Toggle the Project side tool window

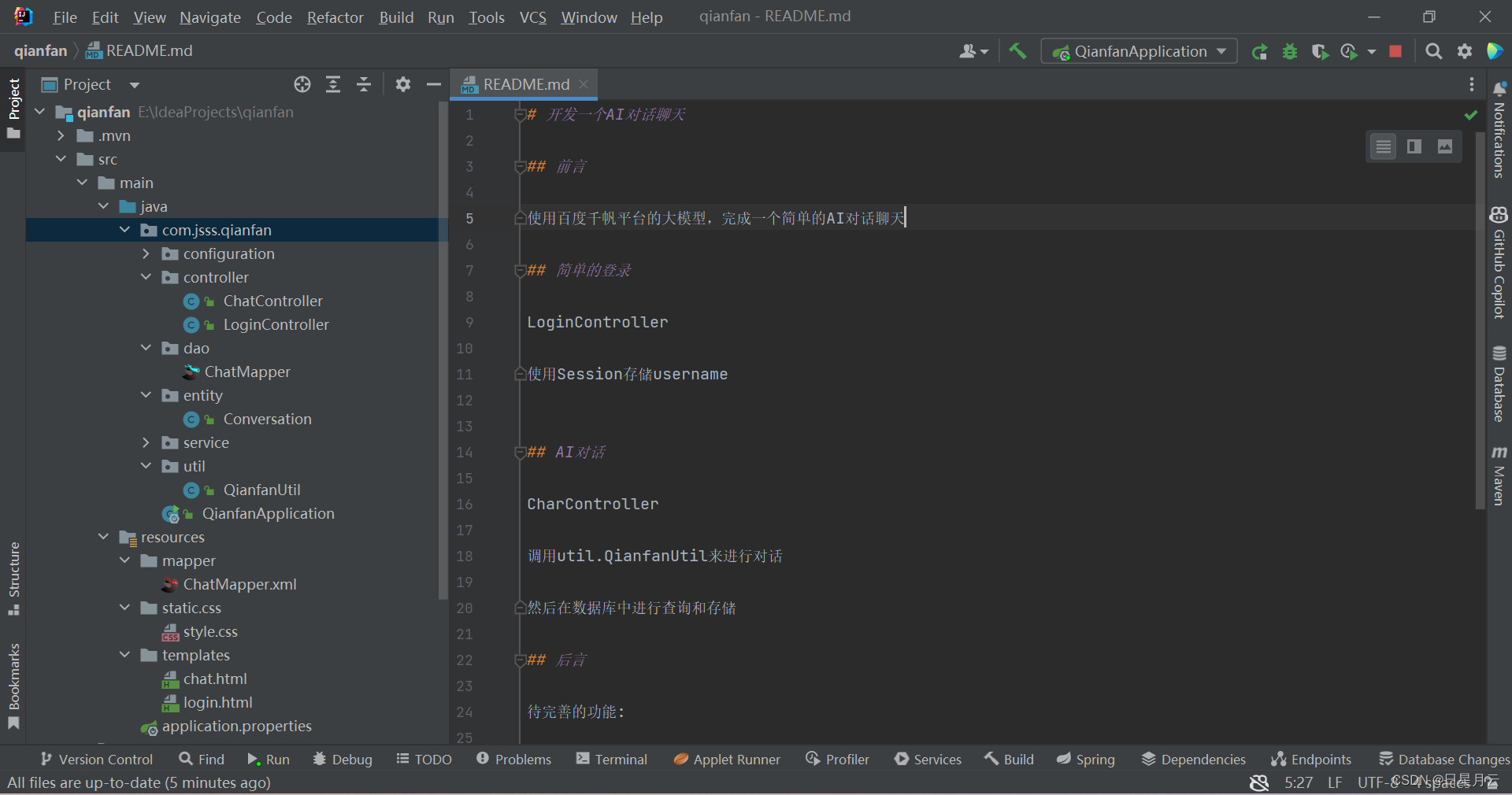pyautogui.click(x=13, y=108)
